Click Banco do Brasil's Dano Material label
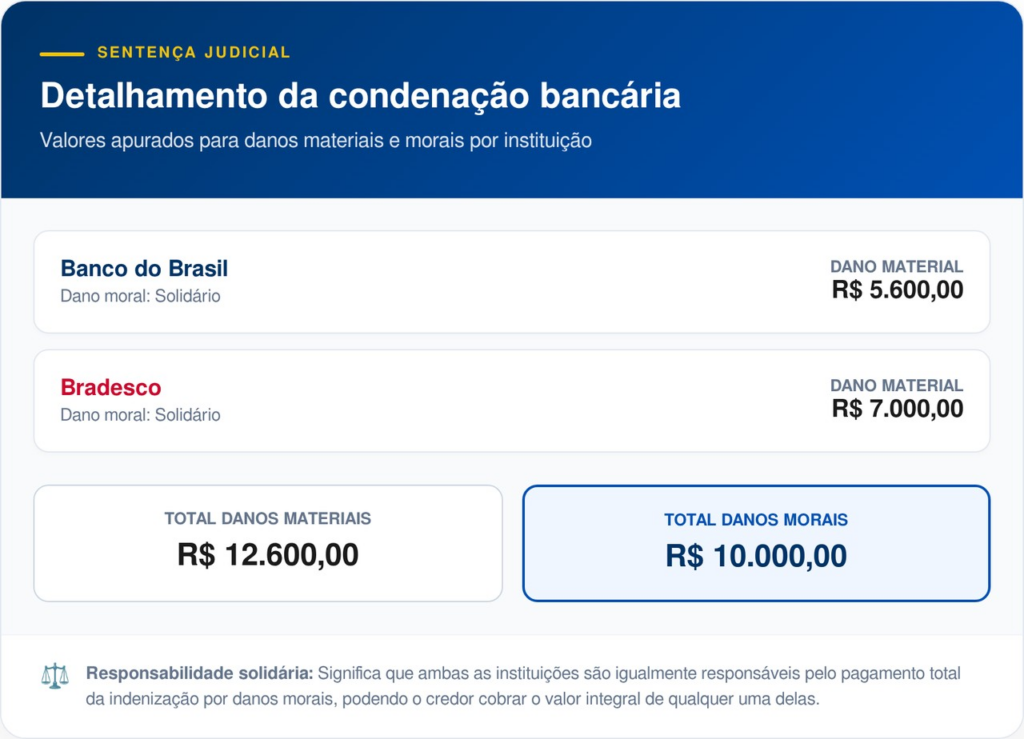This screenshot has height=739, width=1024. (x=896, y=267)
